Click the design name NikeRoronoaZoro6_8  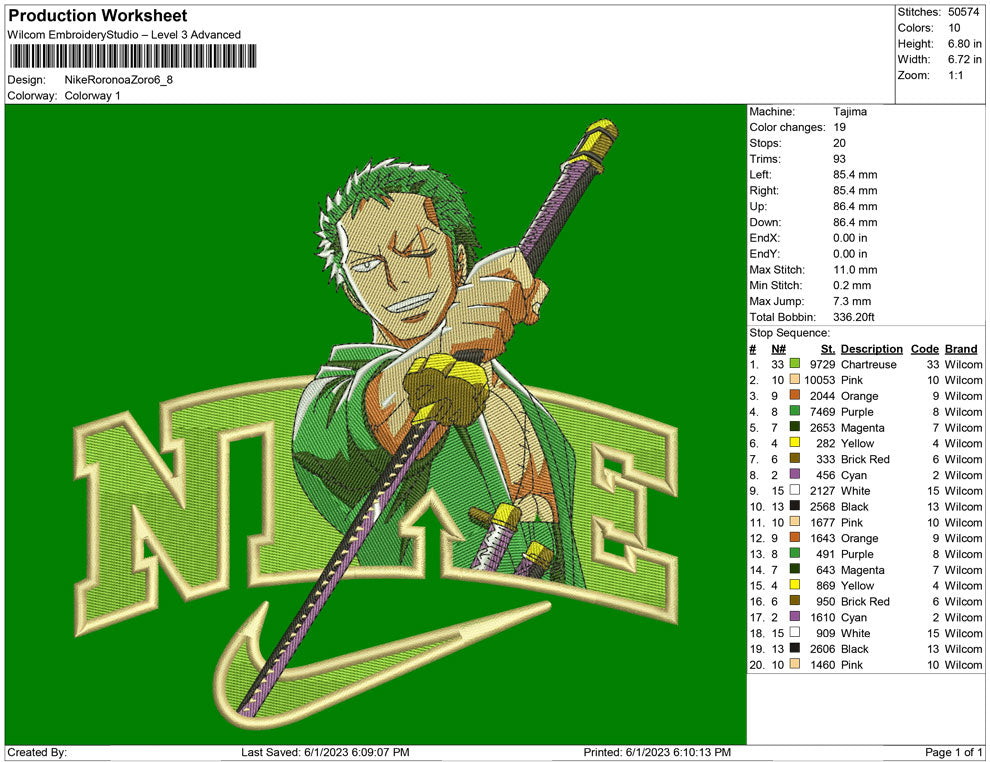pos(119,80)
